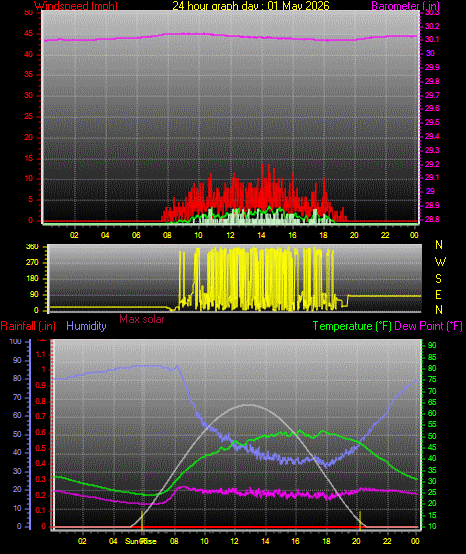
Task: Click the "24 hour graph day : 01 May 2026" title
Action: point(251,6)
